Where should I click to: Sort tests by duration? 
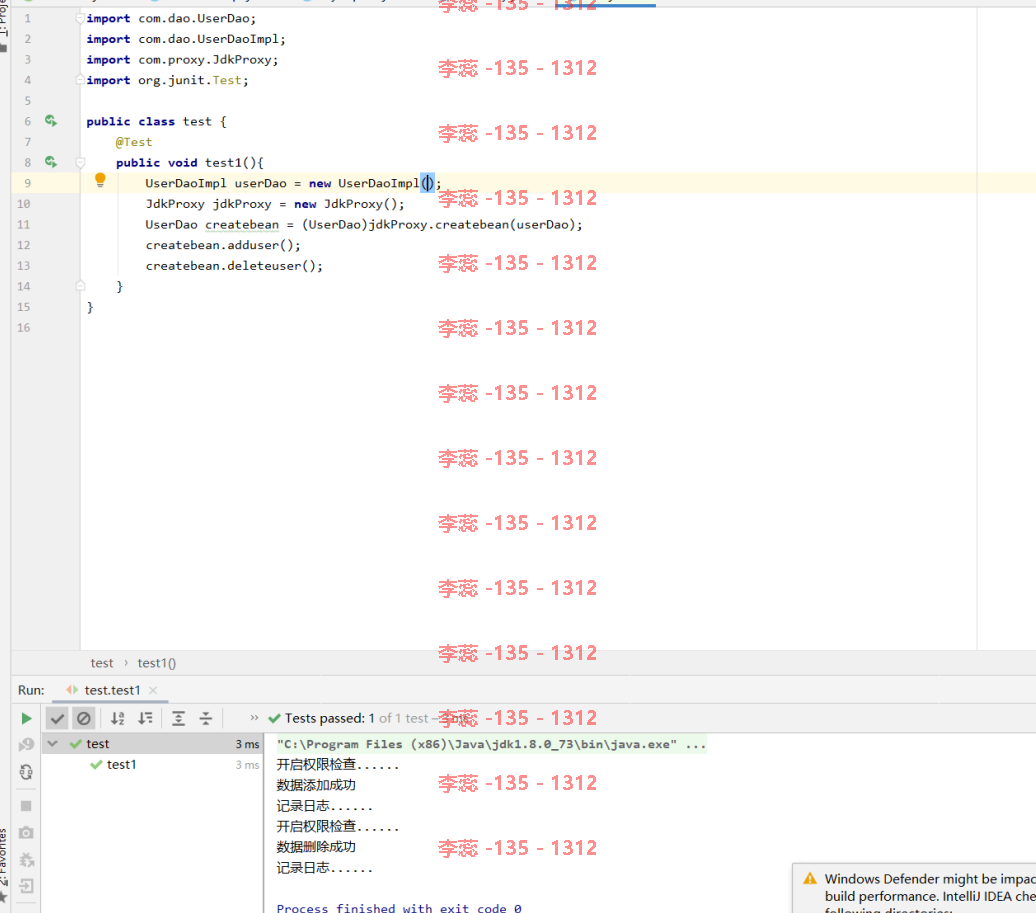click(x=145, y=718)
